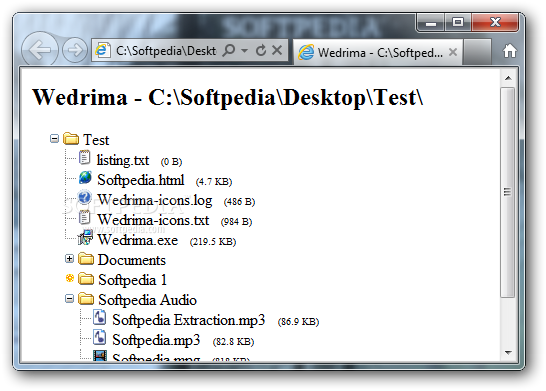Open listing.txt file entry

pos(123,160)
